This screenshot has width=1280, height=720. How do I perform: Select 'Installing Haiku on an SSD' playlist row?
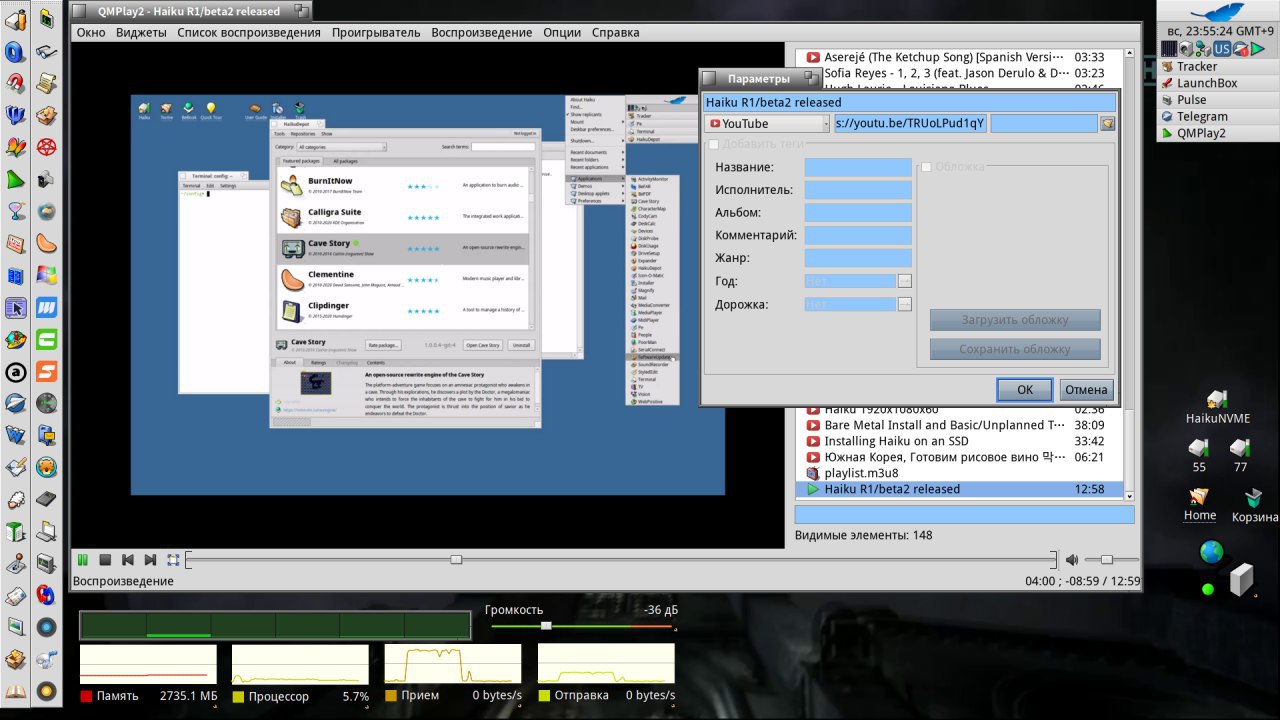pyautogui.click(x=958, y=441)
